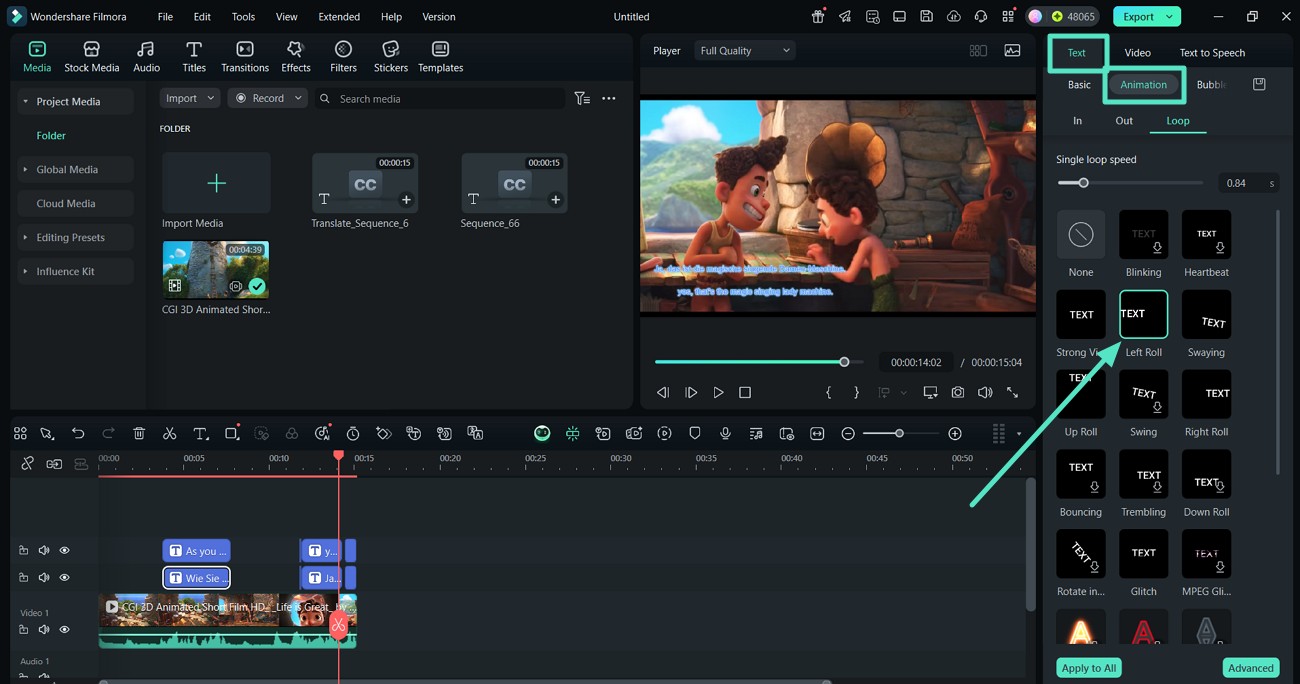
Task: Open the Record dropdown
Action: tap(266, 98)
